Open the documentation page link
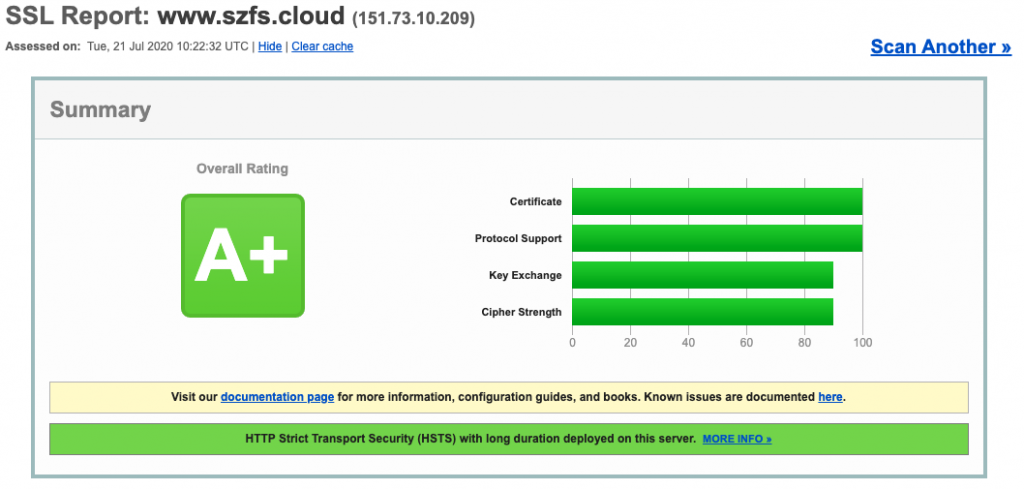Viewport: 1024px width, 490px height. tap(278, 397)
